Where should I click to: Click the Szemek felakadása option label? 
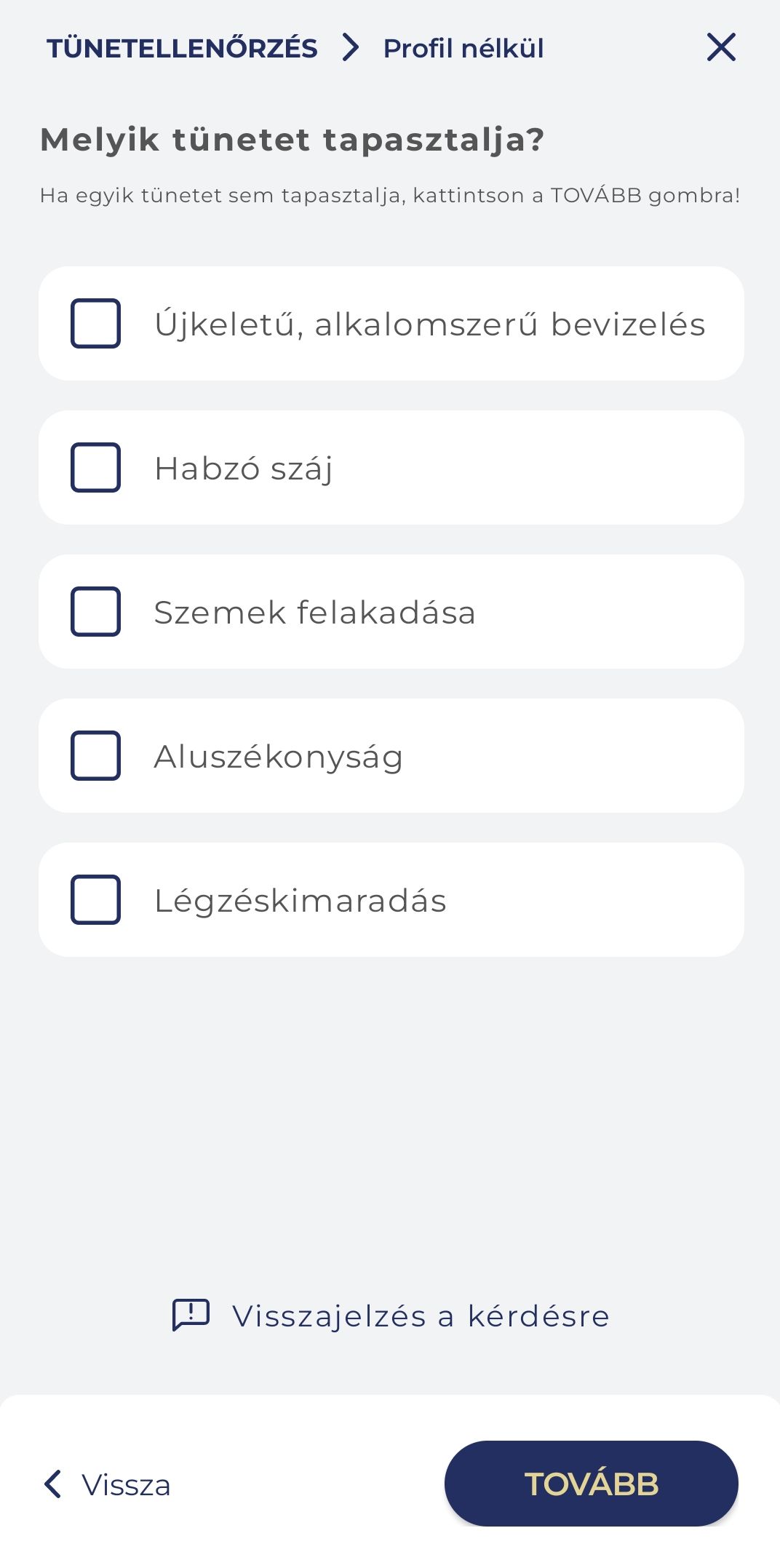(x=314, y=612)
